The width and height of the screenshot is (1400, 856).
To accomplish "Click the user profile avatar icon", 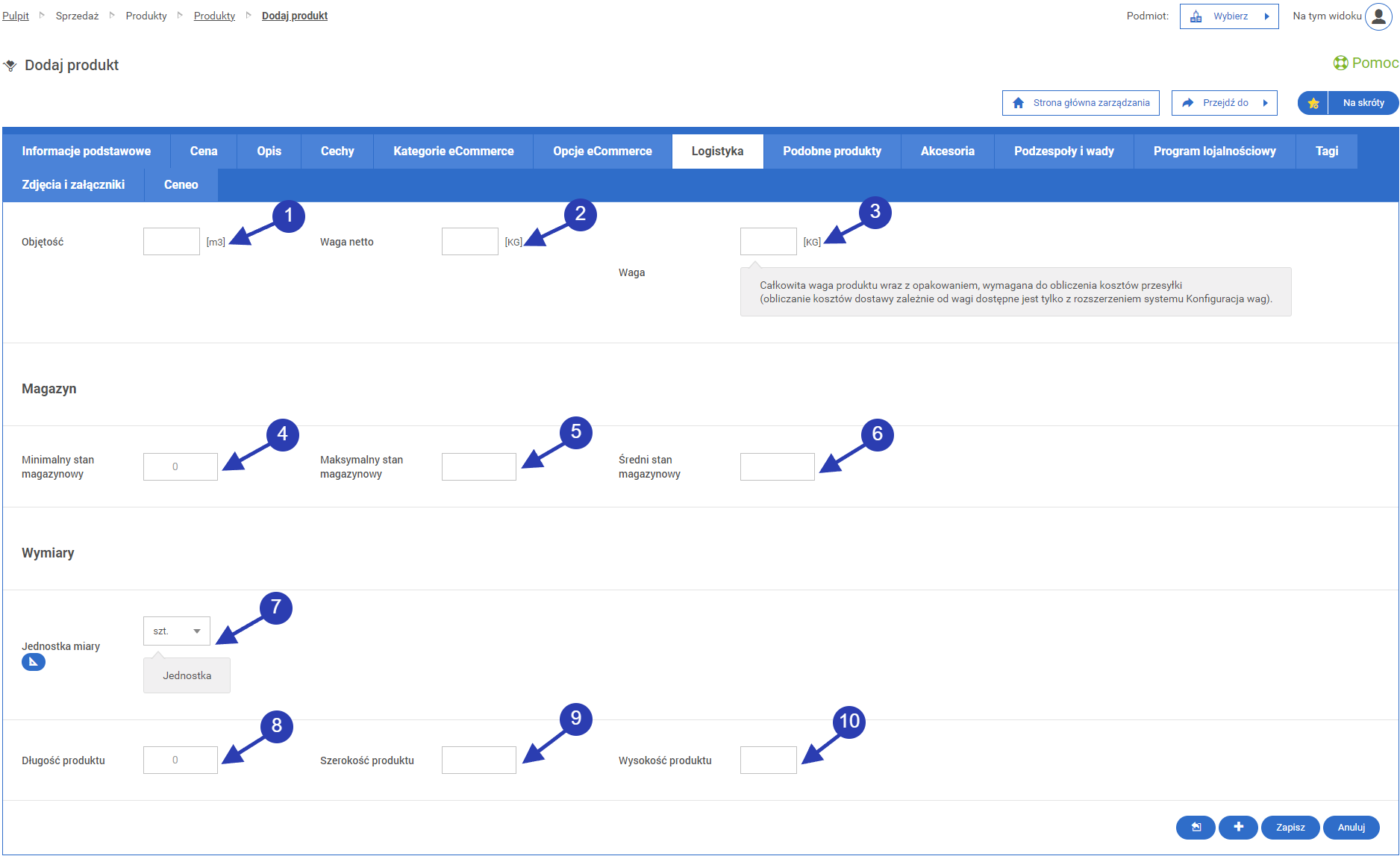I will tap(1378, 16).
